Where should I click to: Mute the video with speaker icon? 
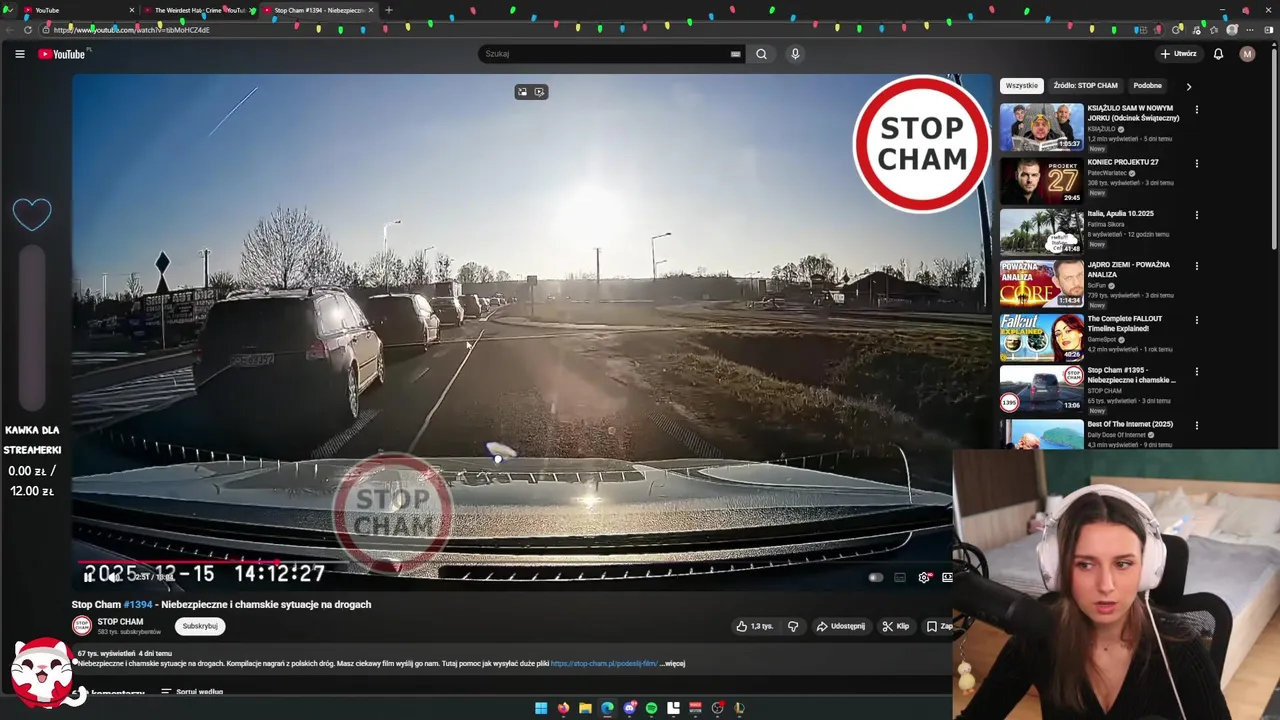pyautogui.click(x=114, y=577)
